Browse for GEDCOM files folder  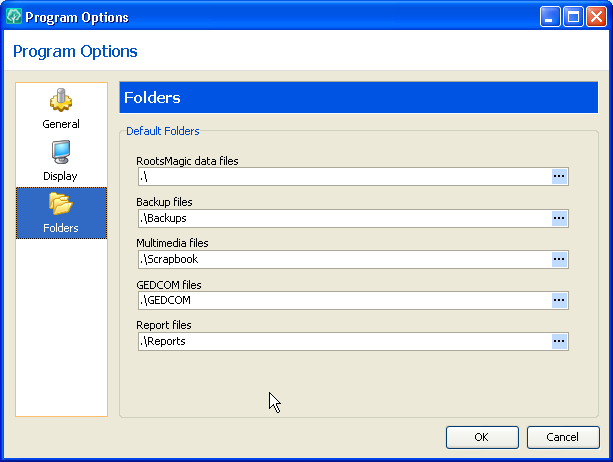click(x=559, y=300)
